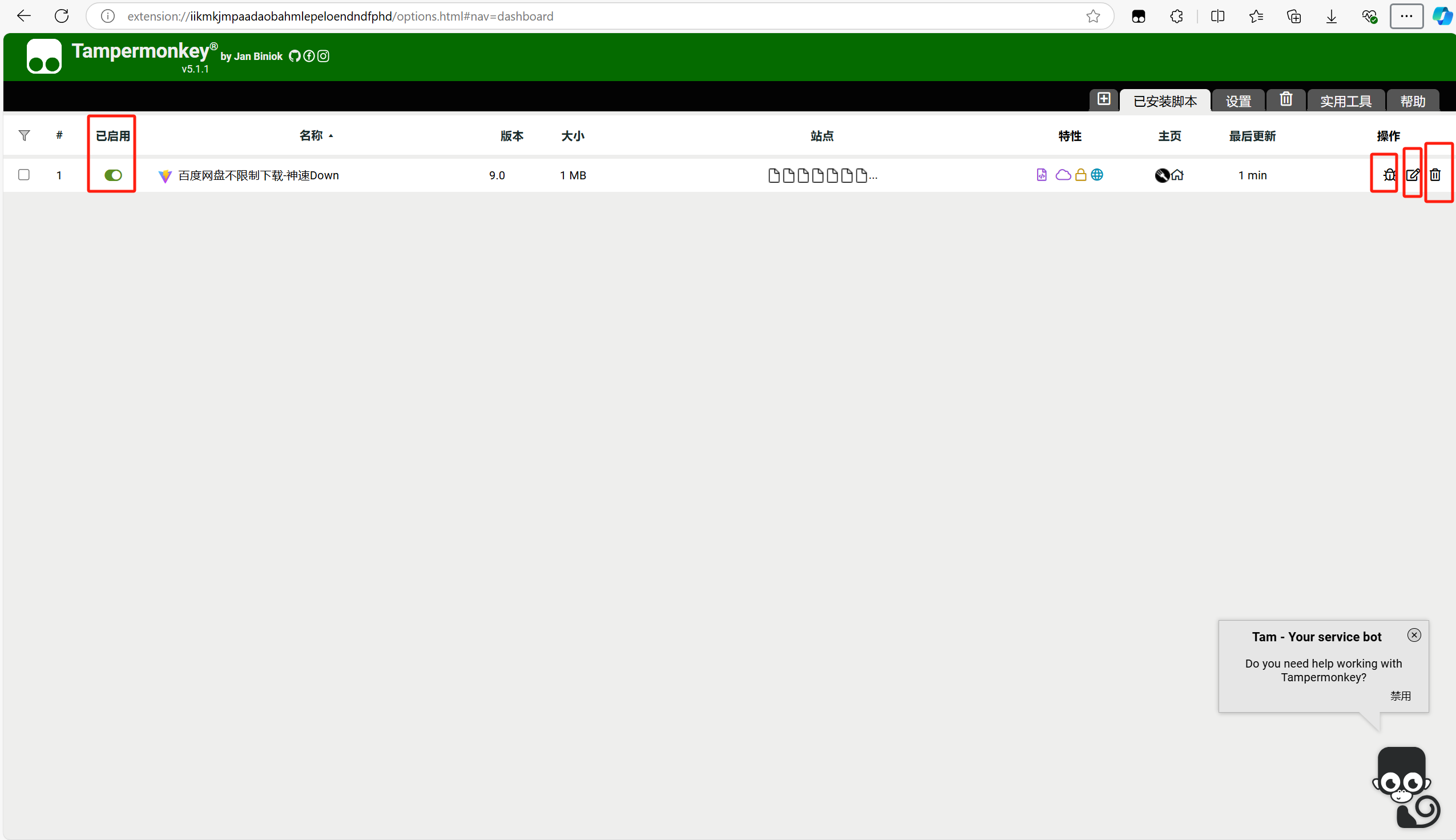1456x840 pixels.
Task: Sort scripts by the 名称 column
Action: [312, 135]
